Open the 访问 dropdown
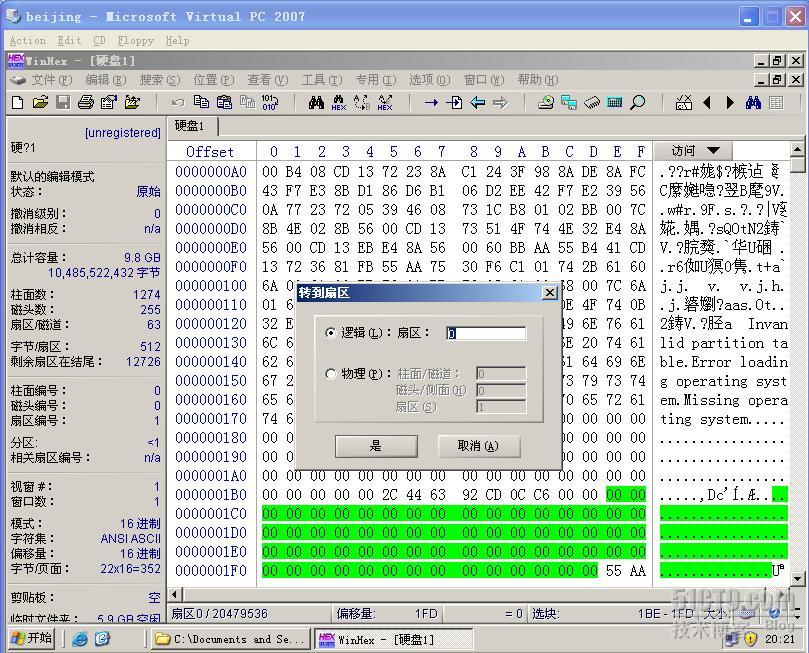Viewport: 809px width, 653px height. click(x=693, y=151)
